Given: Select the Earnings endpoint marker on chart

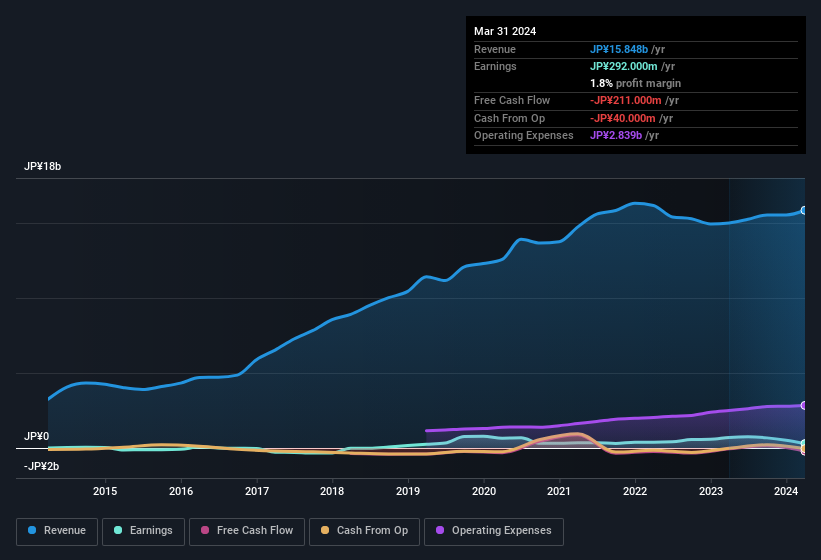Looking at the screenshot, I should [804, 444].
